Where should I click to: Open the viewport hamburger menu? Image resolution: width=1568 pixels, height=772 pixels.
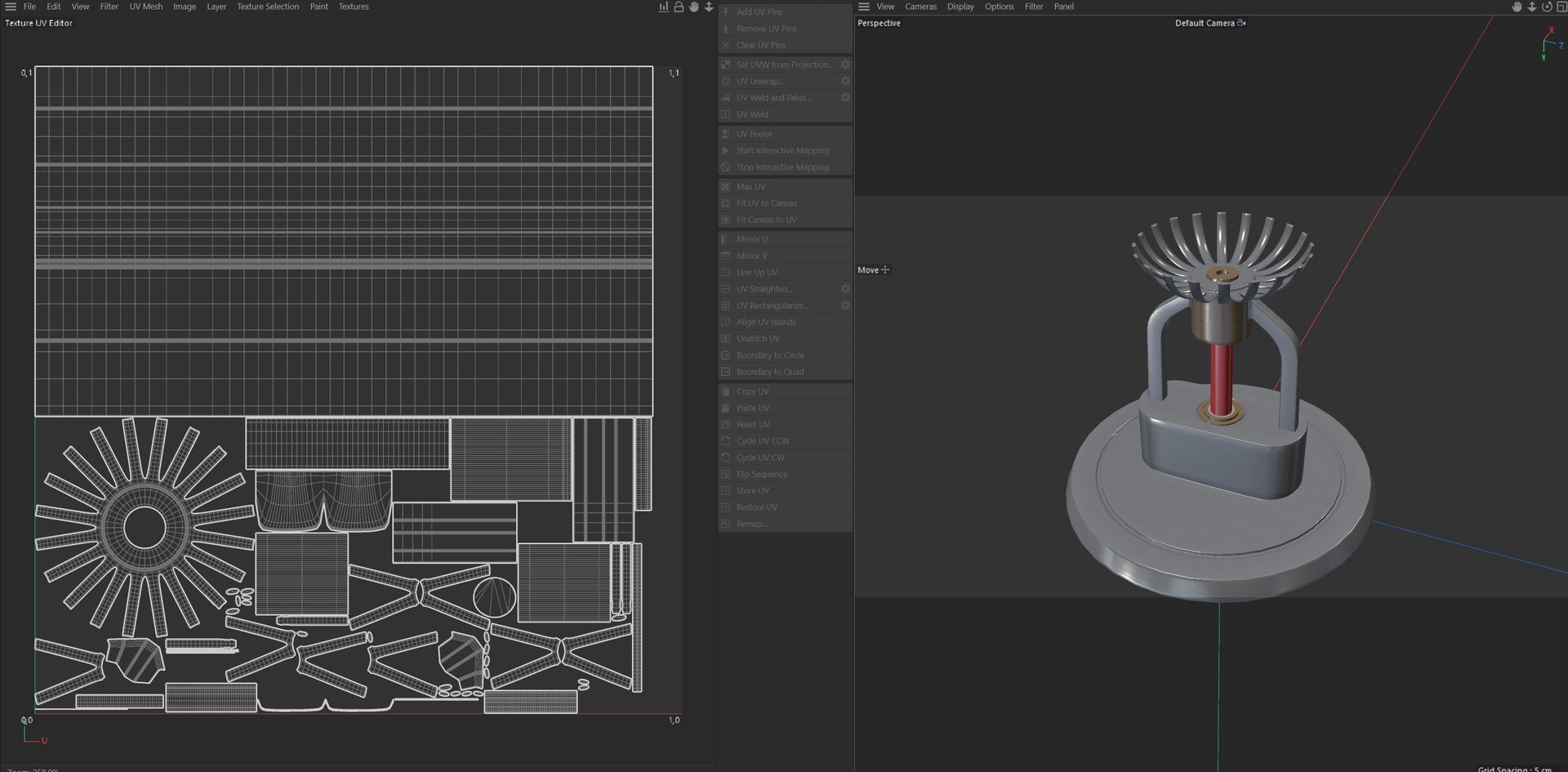(863, 7)
